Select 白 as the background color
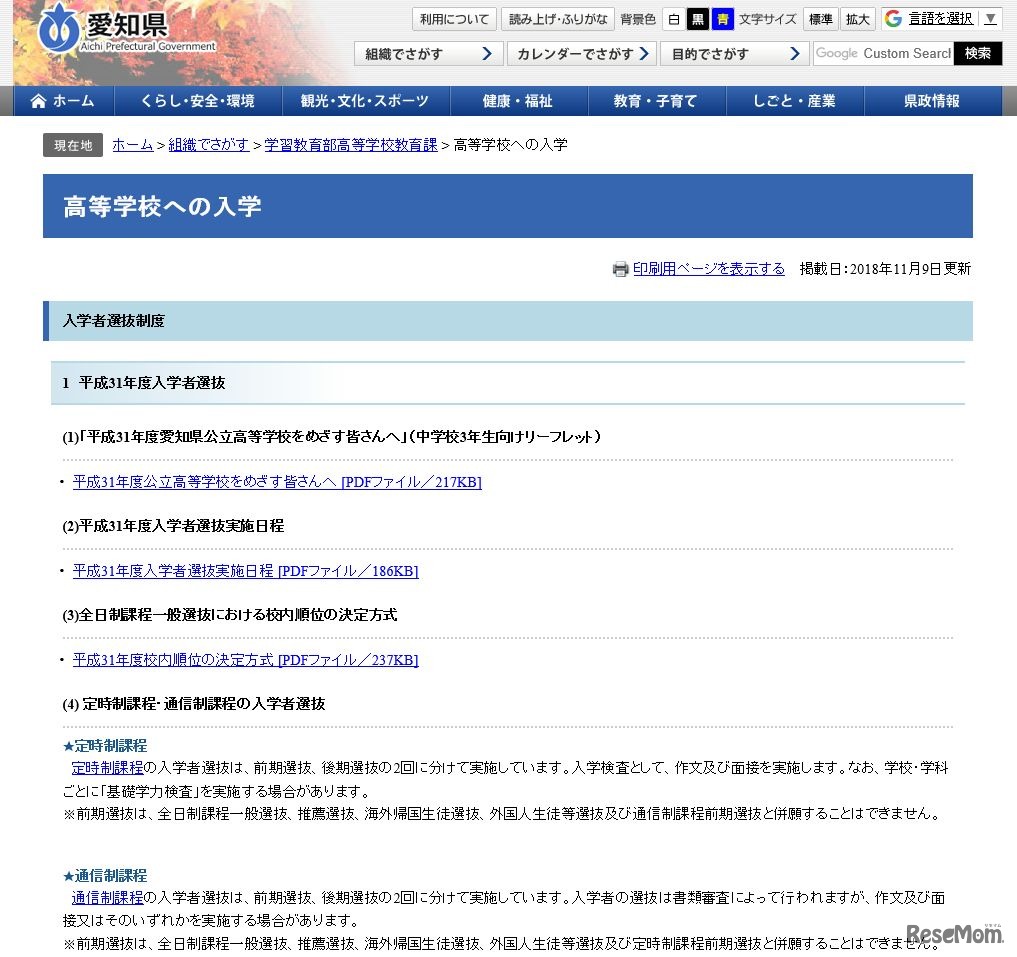The width and height of the screenshot is (1017, 957). 674,18
